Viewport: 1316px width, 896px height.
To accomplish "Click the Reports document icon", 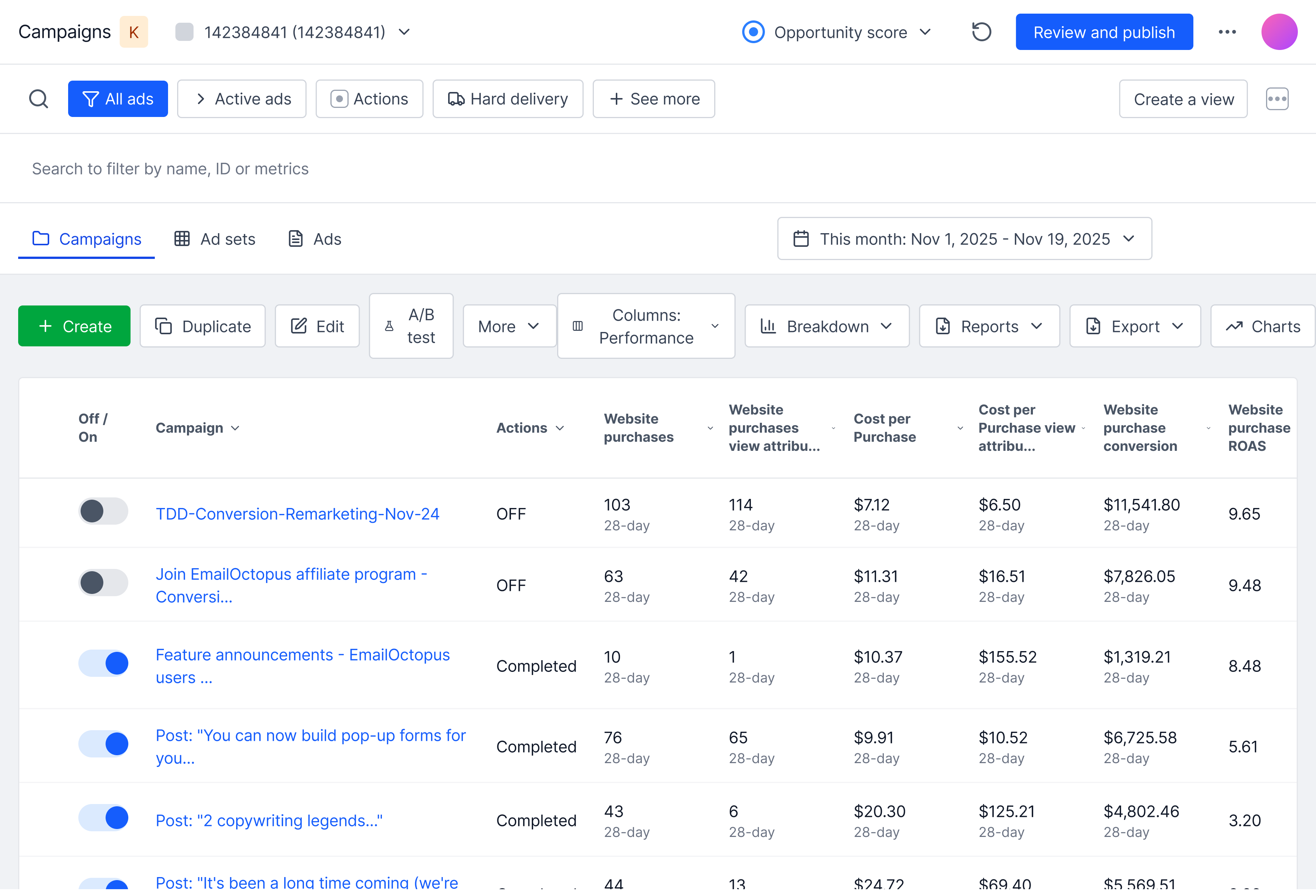I will (943, 326).
